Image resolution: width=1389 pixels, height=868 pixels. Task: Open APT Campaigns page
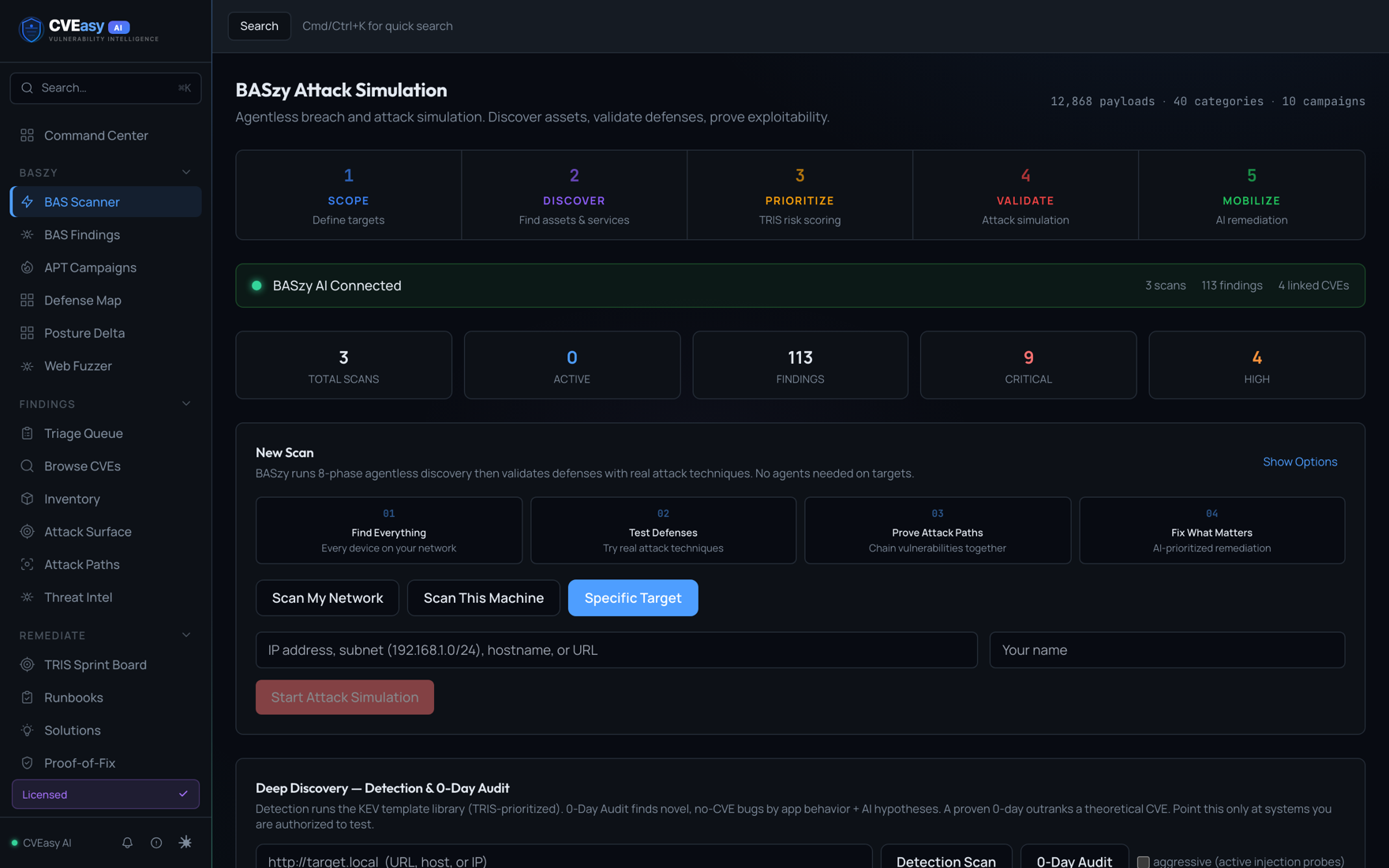(106, 268)
